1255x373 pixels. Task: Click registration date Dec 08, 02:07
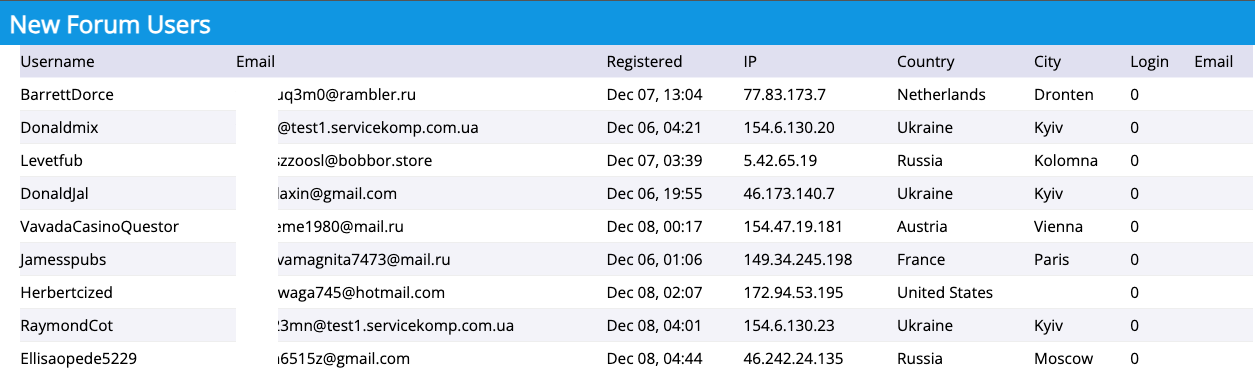(655, 293)
